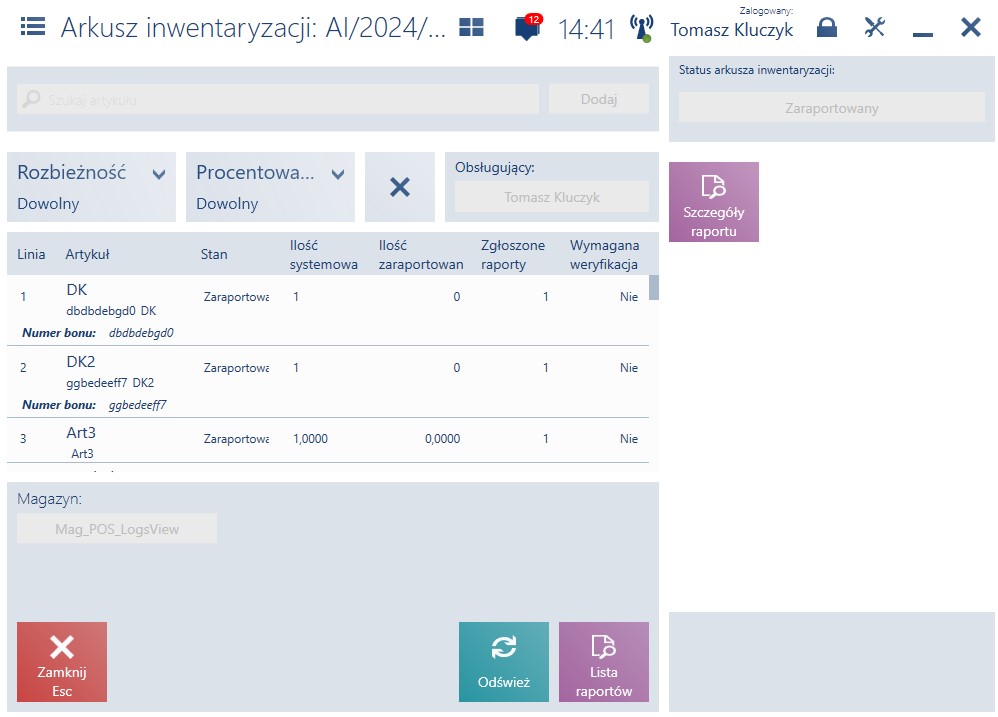
Task: Close the sheet with Zamknij button
Action: [x=62, y=662]
